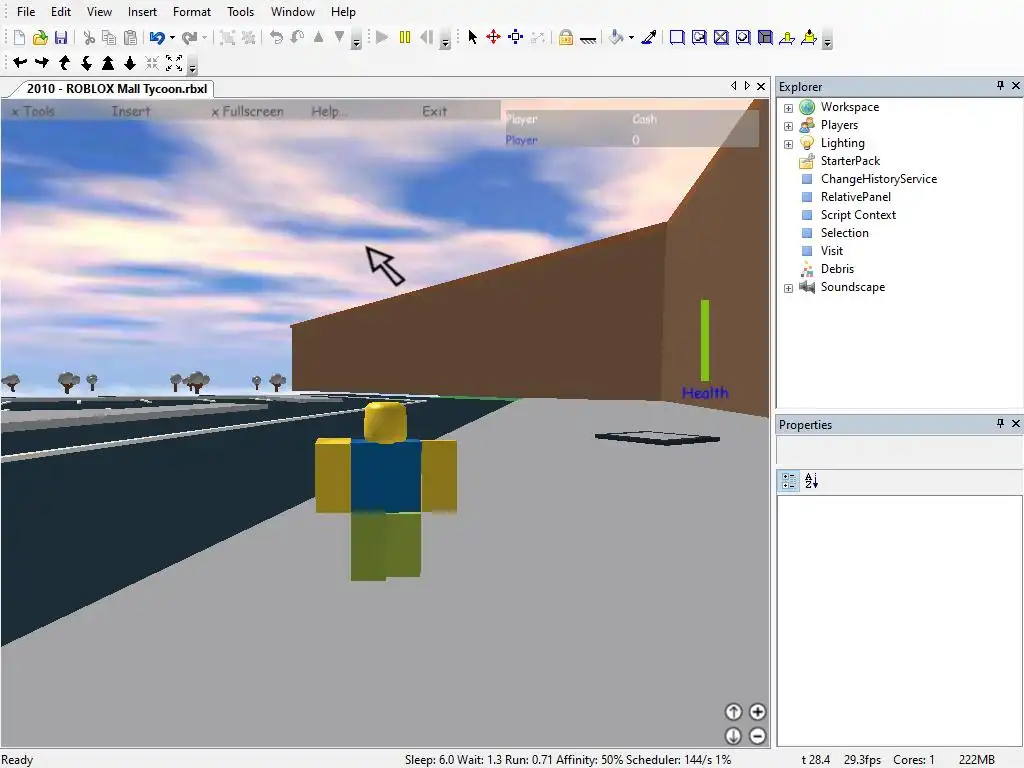
Task: Expand the Soundscape tree node
Action: (788, 288)
